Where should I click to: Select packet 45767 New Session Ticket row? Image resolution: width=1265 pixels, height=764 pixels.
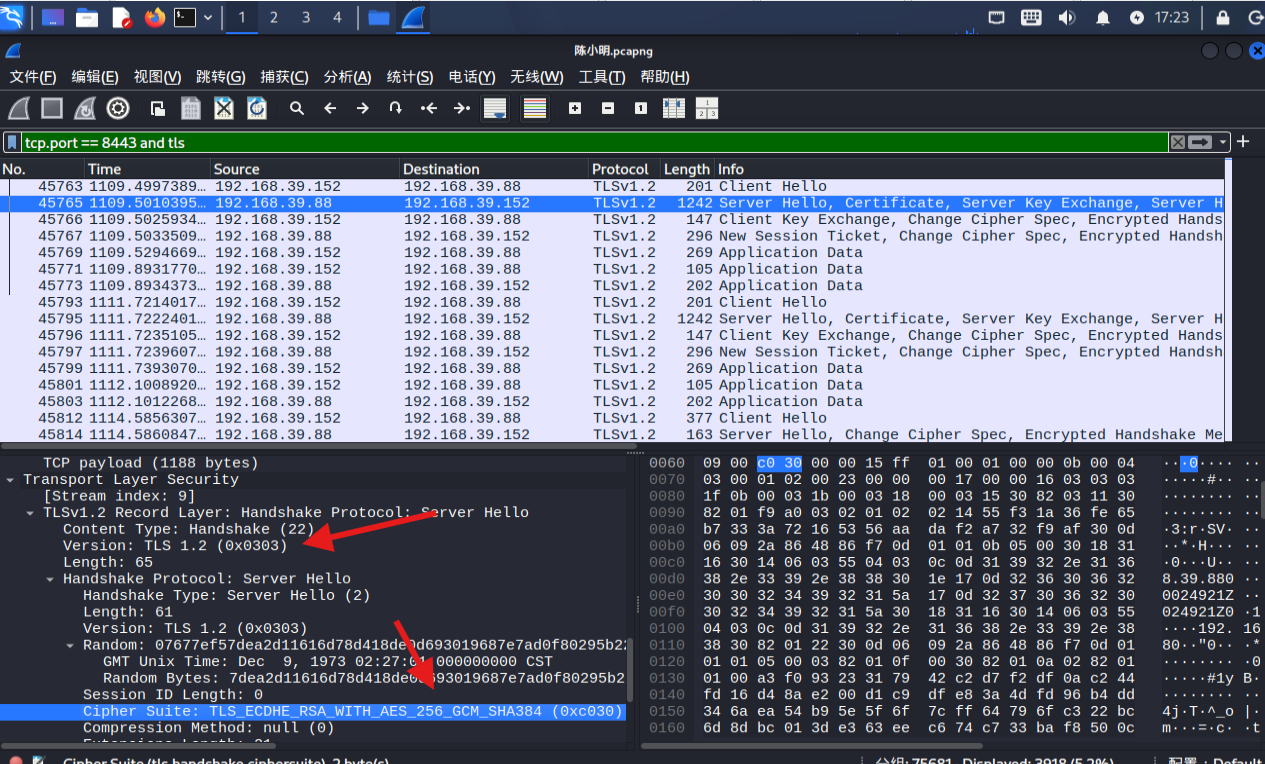click(x=612, y=236)
